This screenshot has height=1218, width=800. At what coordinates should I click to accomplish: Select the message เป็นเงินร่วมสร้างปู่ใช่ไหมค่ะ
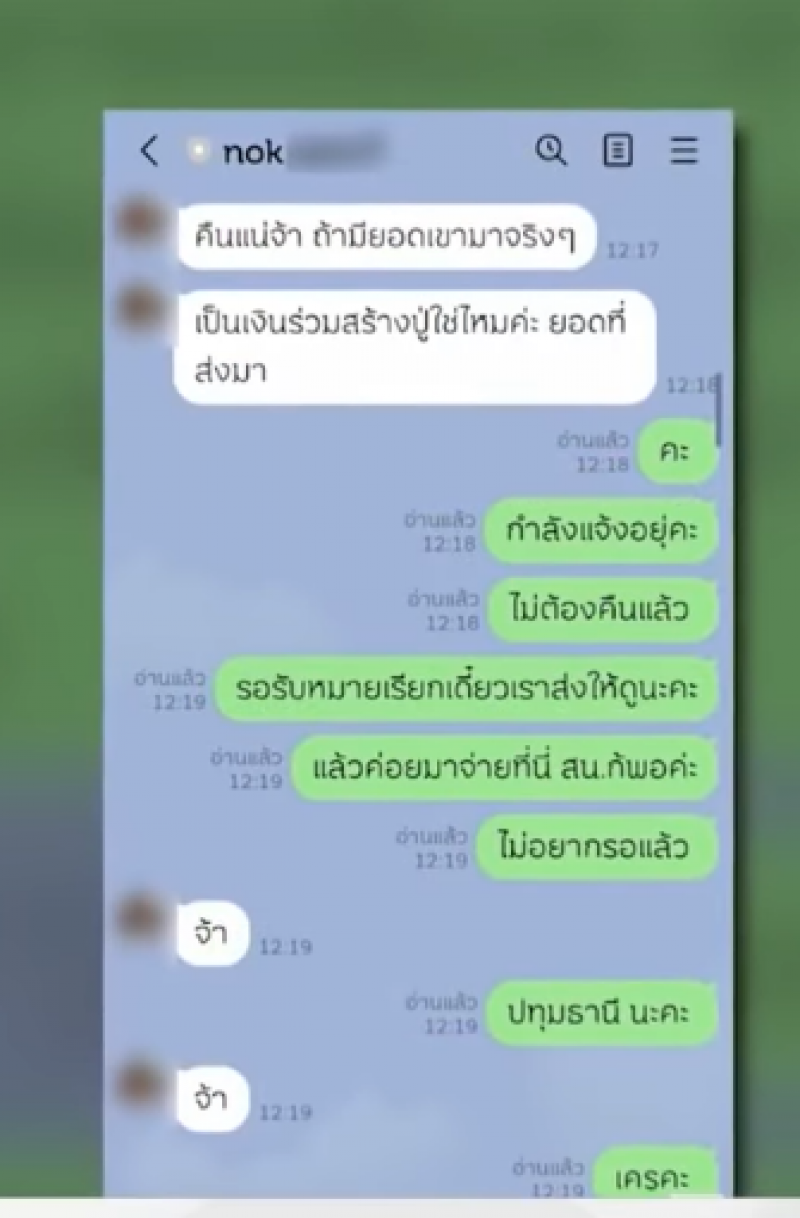point(415,347)
